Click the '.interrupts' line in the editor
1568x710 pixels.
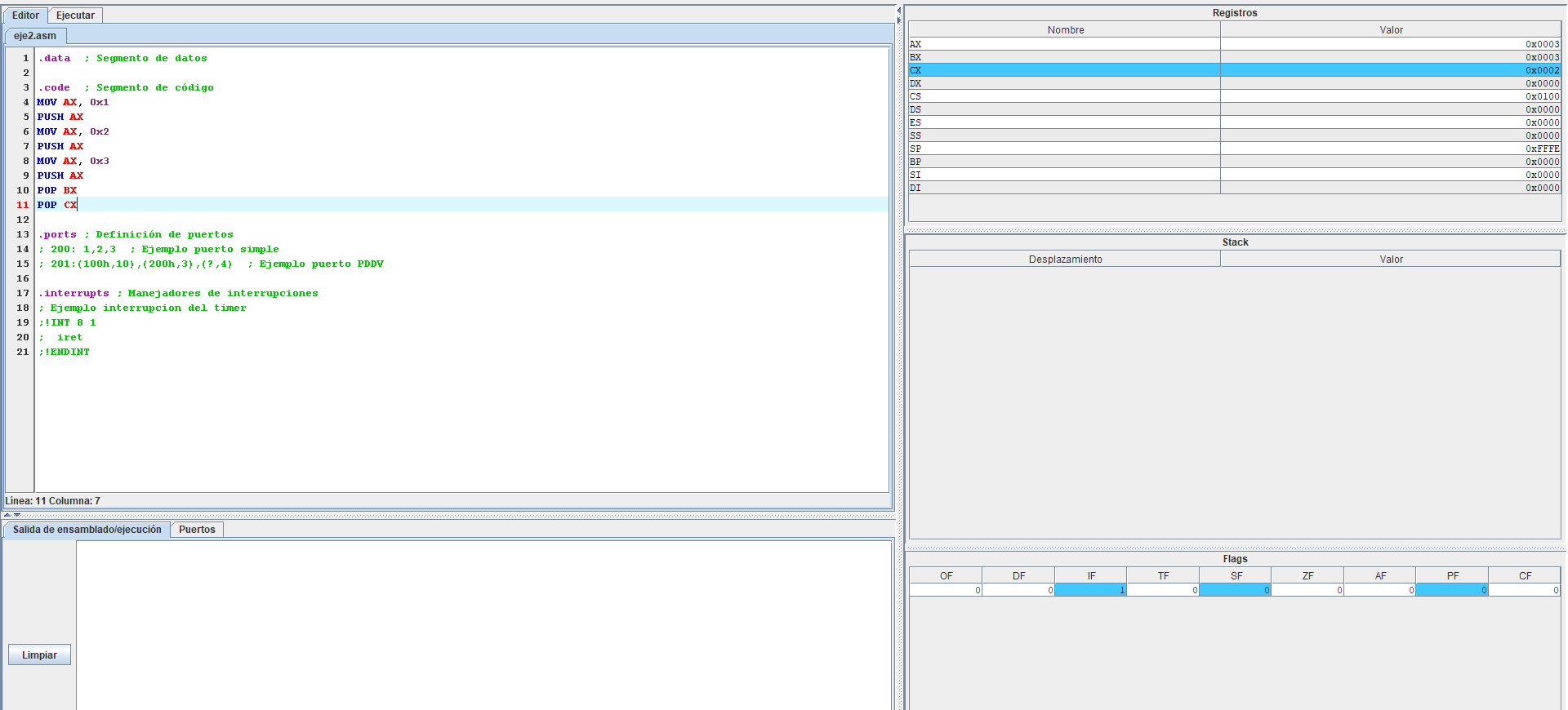178,294
